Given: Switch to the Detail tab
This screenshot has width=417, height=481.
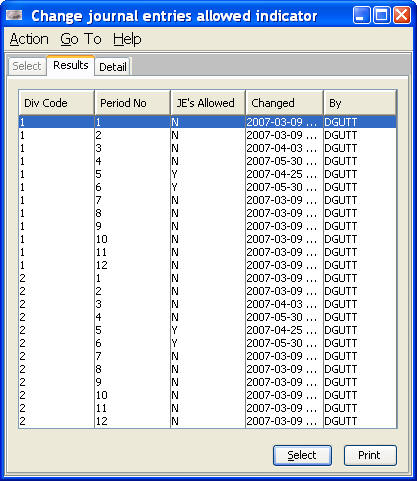Looking at the screenshot, I should (x=113, y=67).
